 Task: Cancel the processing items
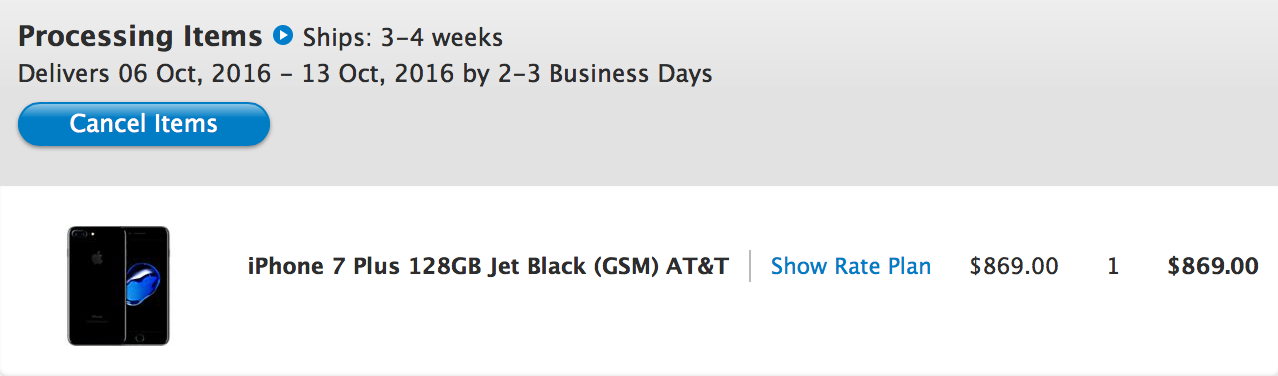[x=144, y=124]
